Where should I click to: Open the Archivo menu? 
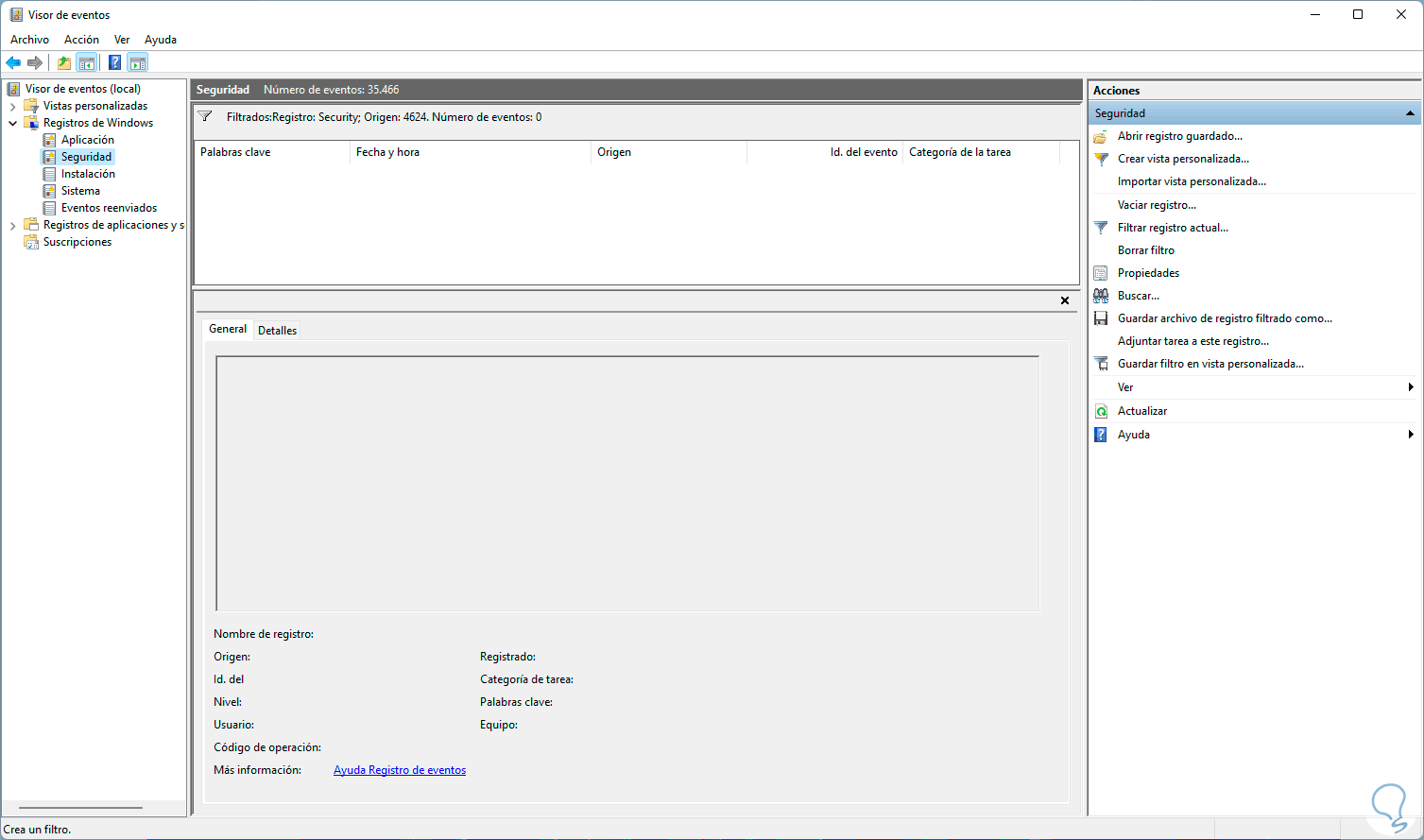[x=29, y=40]
